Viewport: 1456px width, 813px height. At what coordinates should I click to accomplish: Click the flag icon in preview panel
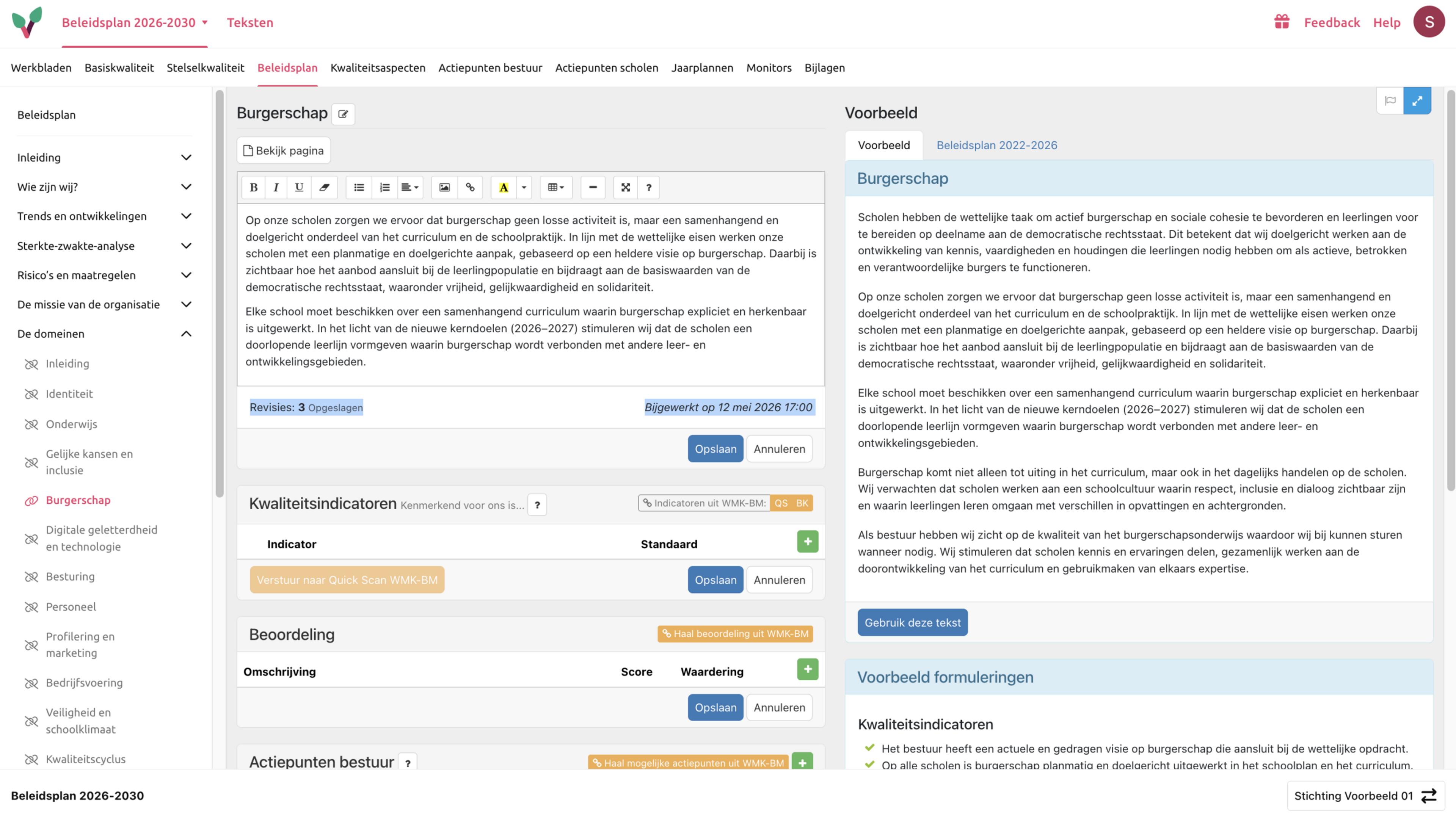1390,101
